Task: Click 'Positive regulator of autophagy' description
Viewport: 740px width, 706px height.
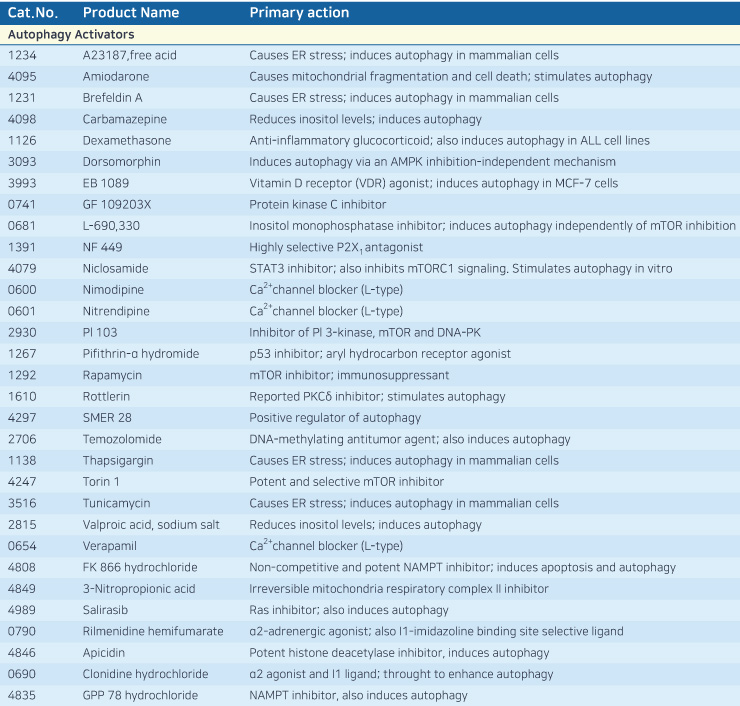Action: pyautogui.click(x=335, y=418)
